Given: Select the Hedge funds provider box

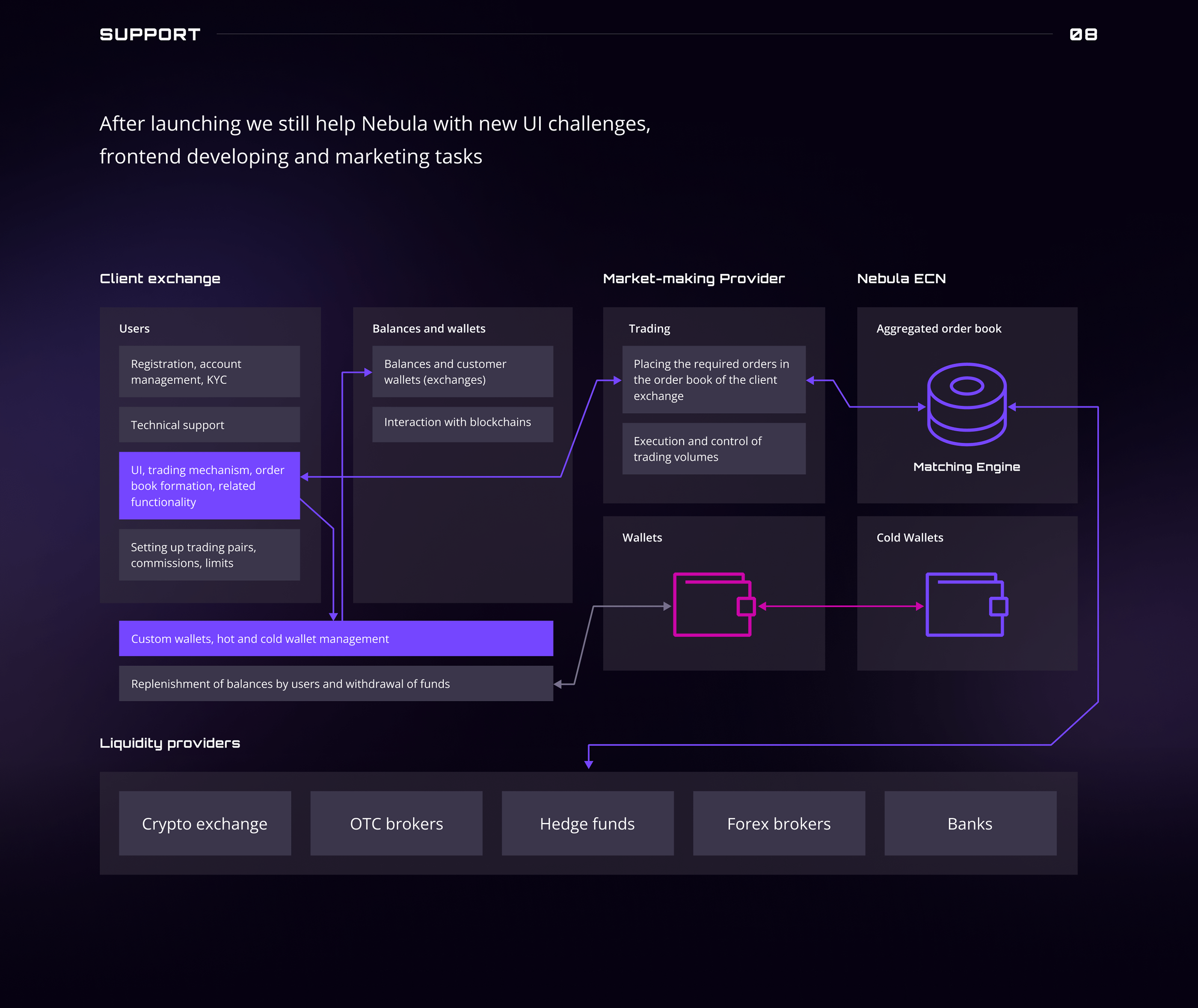Looking at the screenshot, I should [587, 823].
